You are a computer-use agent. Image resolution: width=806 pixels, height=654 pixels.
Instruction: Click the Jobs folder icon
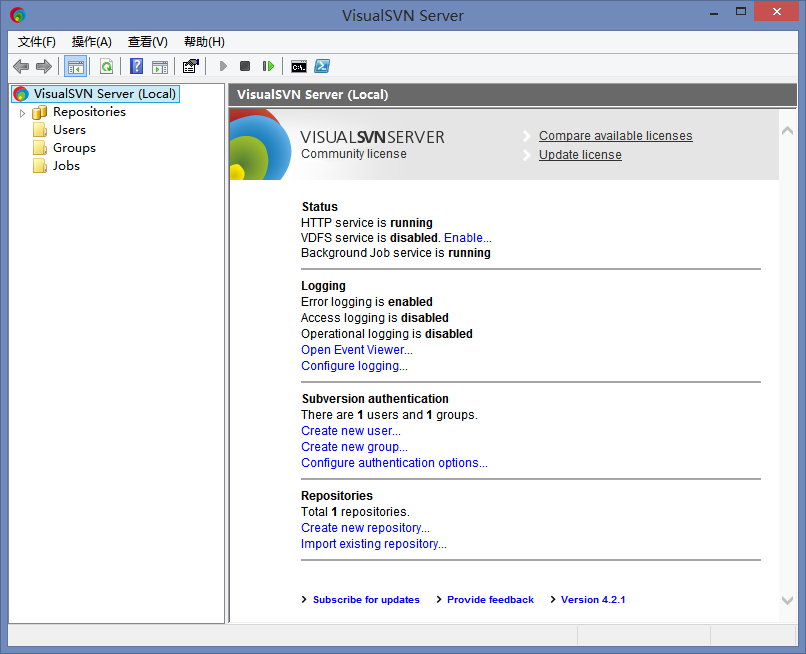(x=40, y=166)
